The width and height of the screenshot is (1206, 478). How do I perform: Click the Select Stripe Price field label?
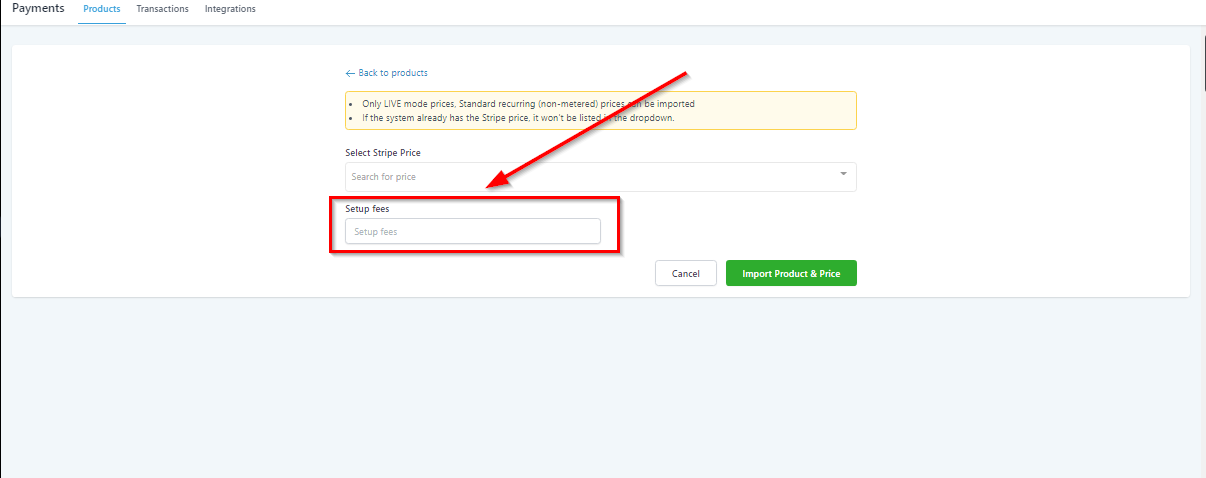click(383, 152)
